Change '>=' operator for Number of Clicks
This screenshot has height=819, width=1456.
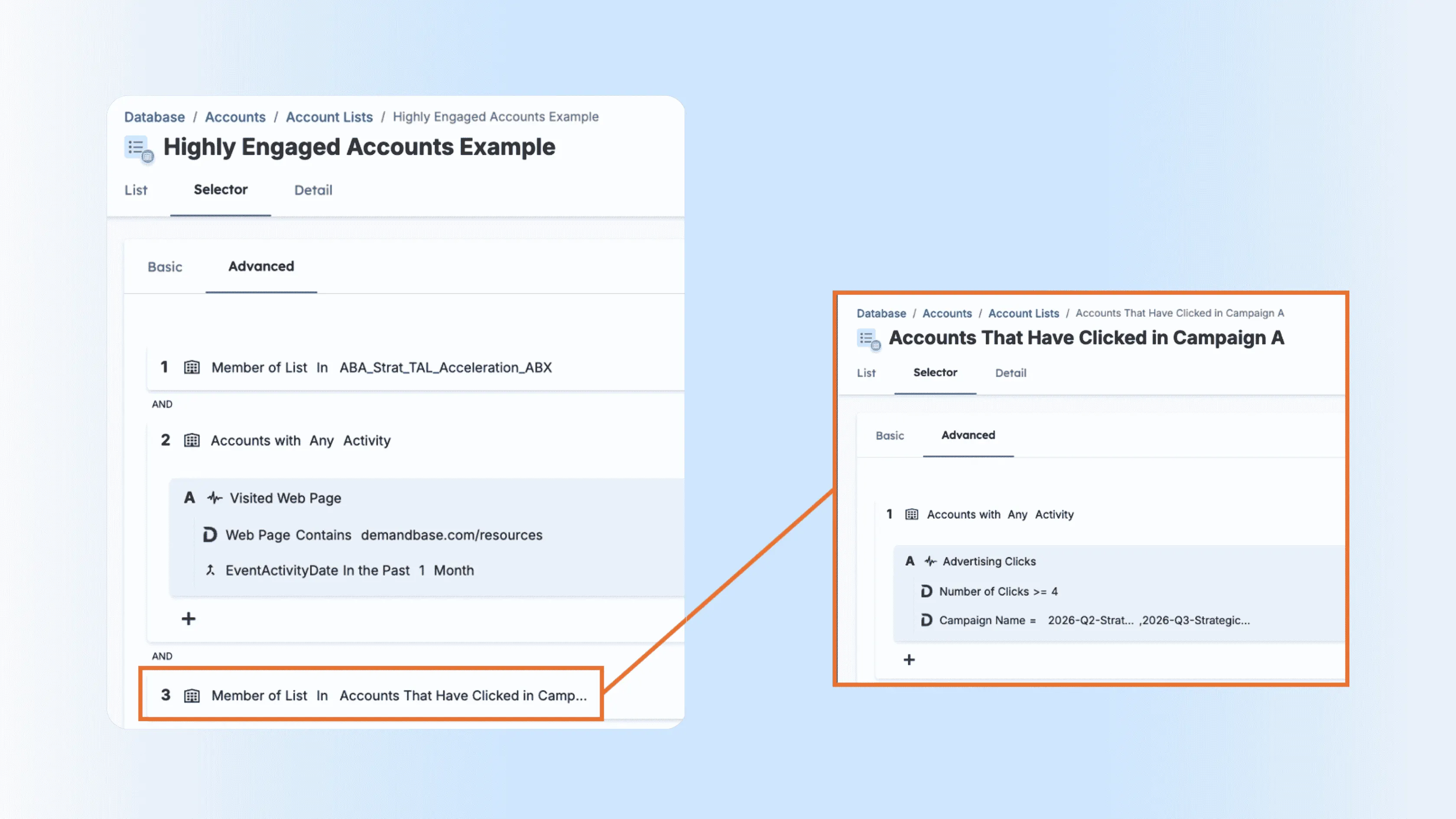tap(1040, 592)
